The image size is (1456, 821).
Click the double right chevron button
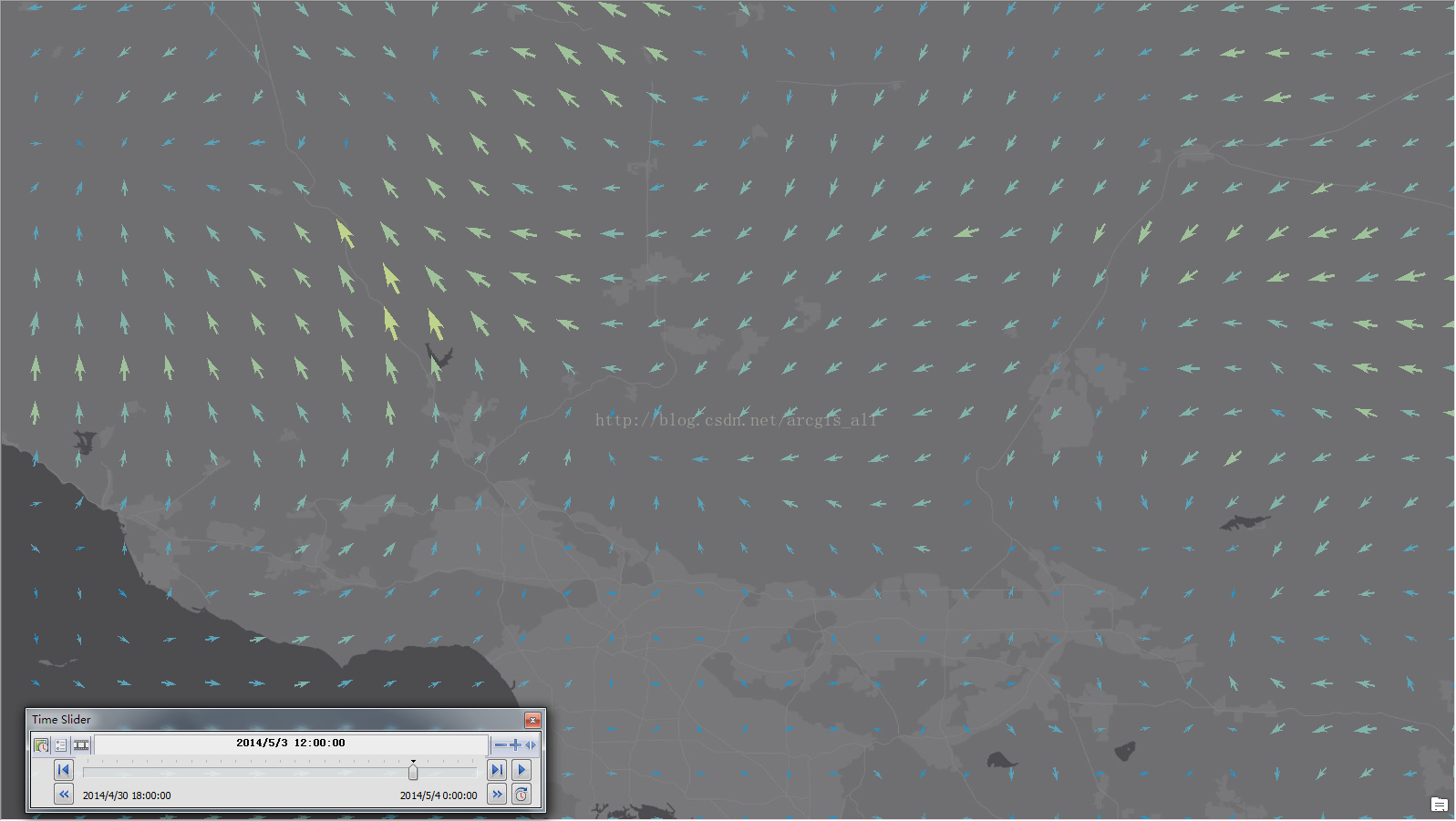pos(497,795)
